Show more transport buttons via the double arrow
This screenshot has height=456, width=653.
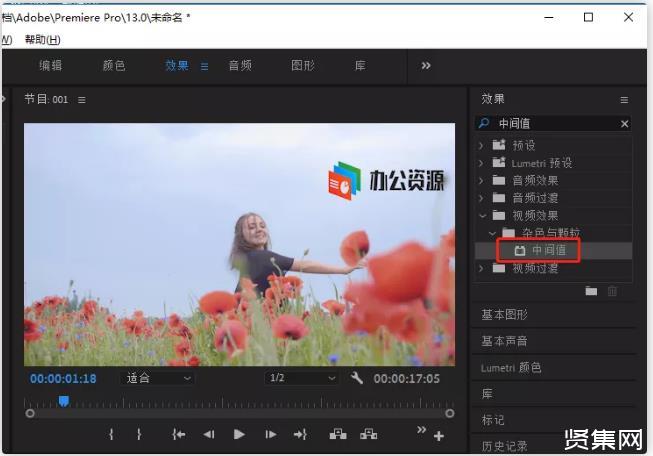click(421, 429)
